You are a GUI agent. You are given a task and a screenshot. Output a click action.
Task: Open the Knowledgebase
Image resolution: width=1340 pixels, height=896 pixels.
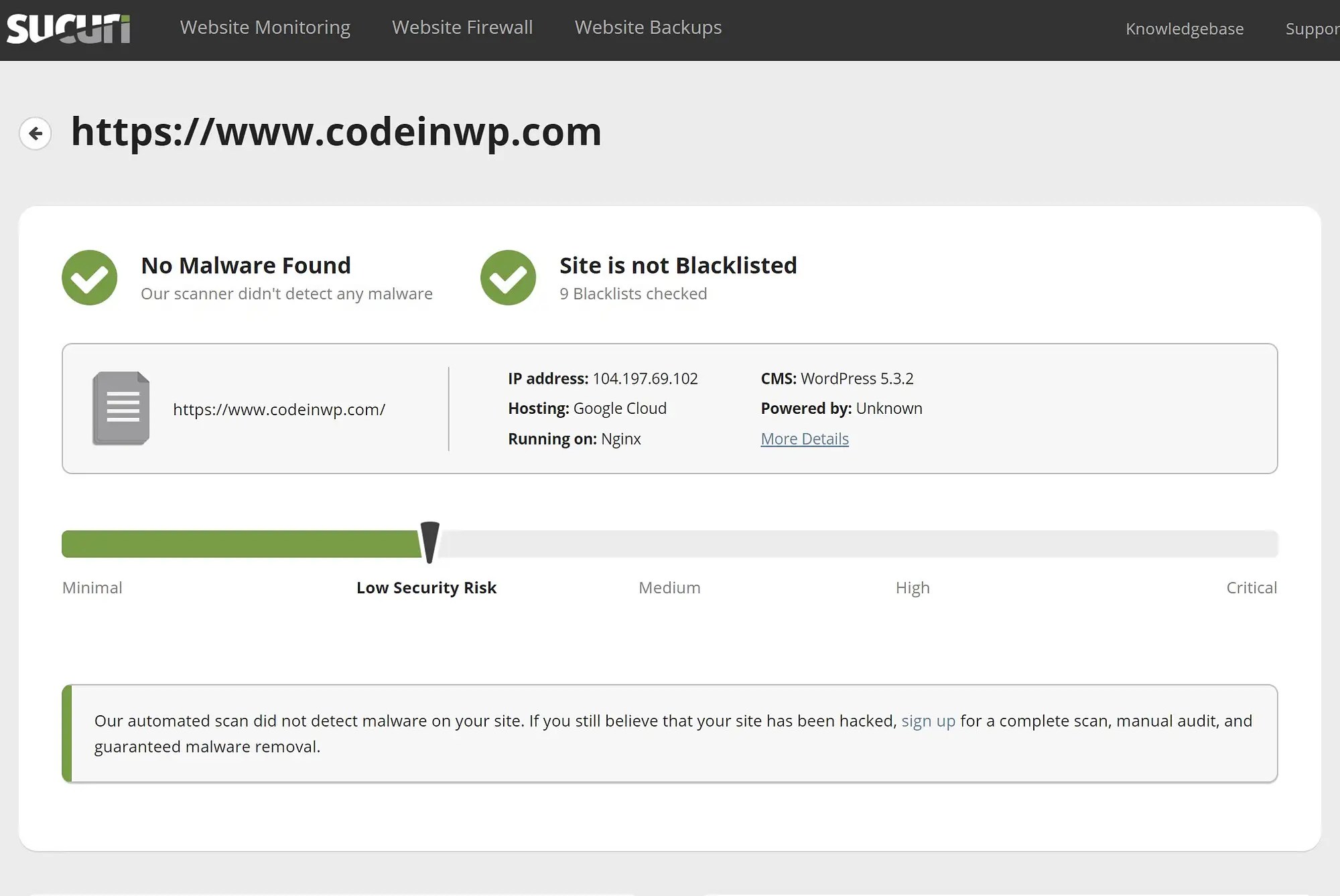tap(1185, 29)
